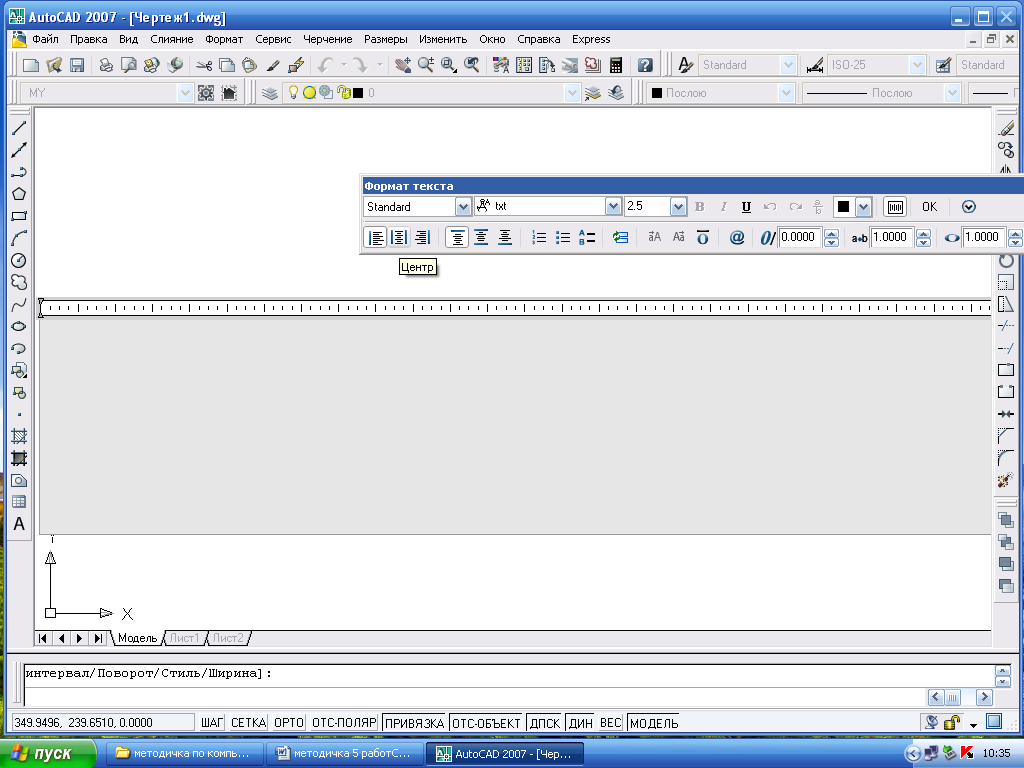Open the Черчение menu
Screen dimensions: 1024x768
click(x=327, y=39)
